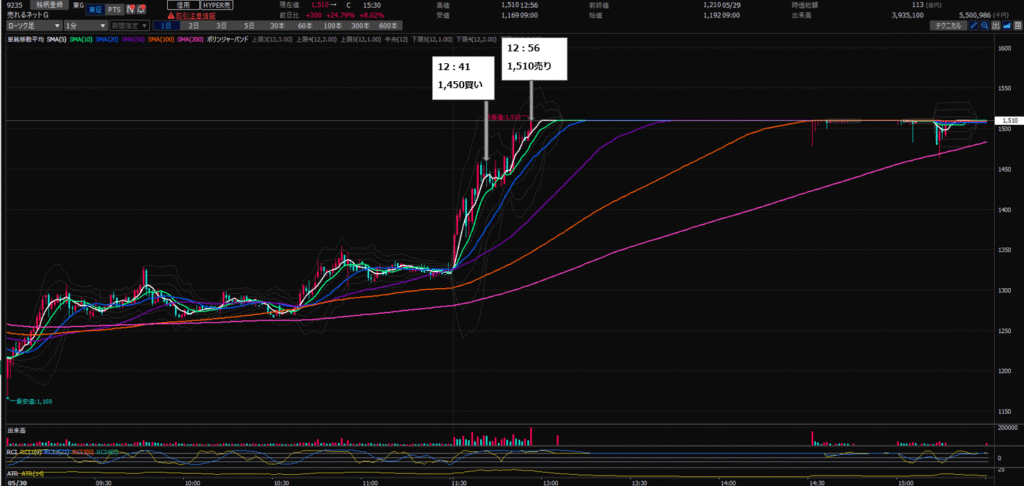Select the 30本 period tab
Image resolution: width=1024 pixels, height=486 pixels.
click(278, 25)
